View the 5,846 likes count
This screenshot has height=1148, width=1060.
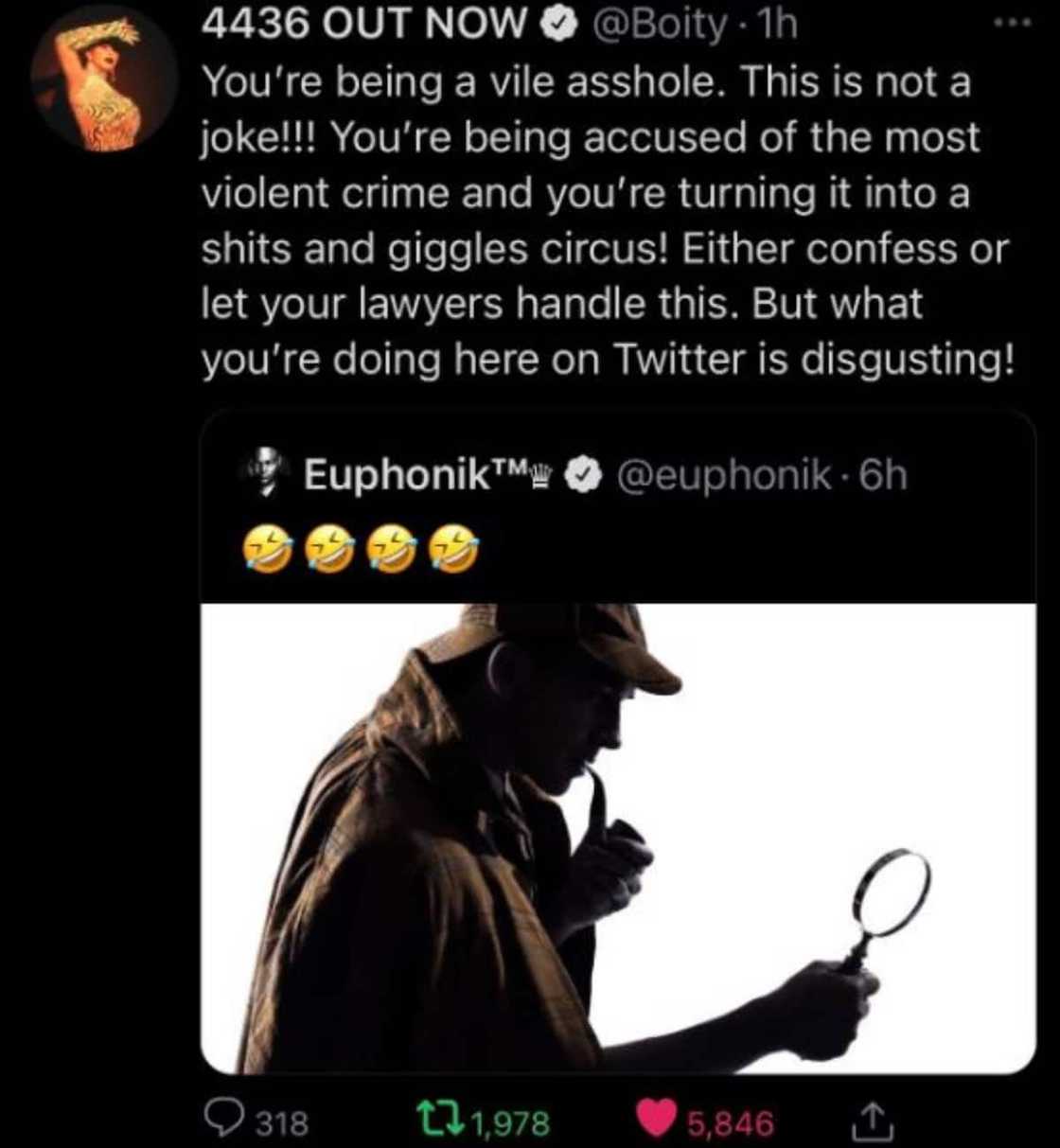pyautogui.click(x=730, y=1123)
